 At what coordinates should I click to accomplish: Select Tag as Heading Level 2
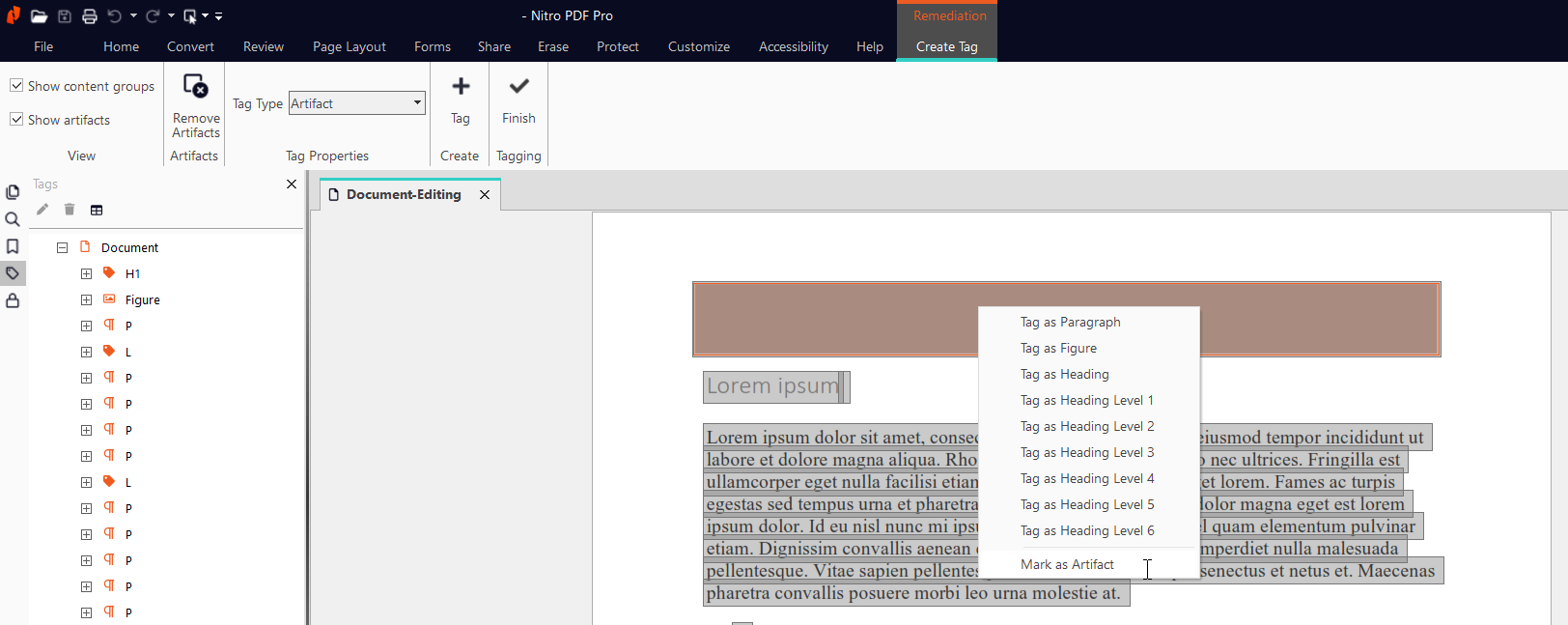coord(1087,427)
